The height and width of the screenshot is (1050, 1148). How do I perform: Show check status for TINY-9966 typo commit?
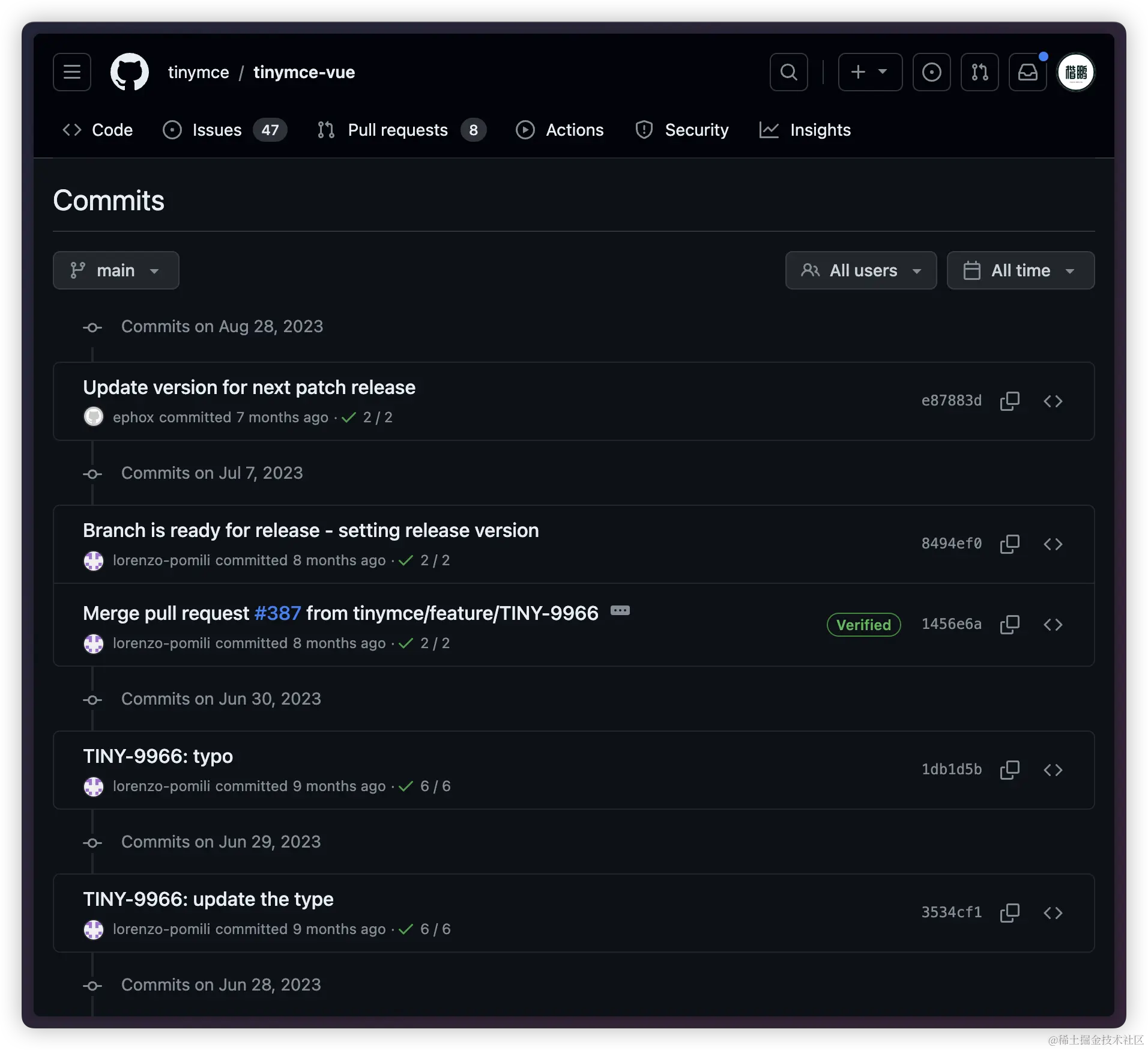pos(424,786)
